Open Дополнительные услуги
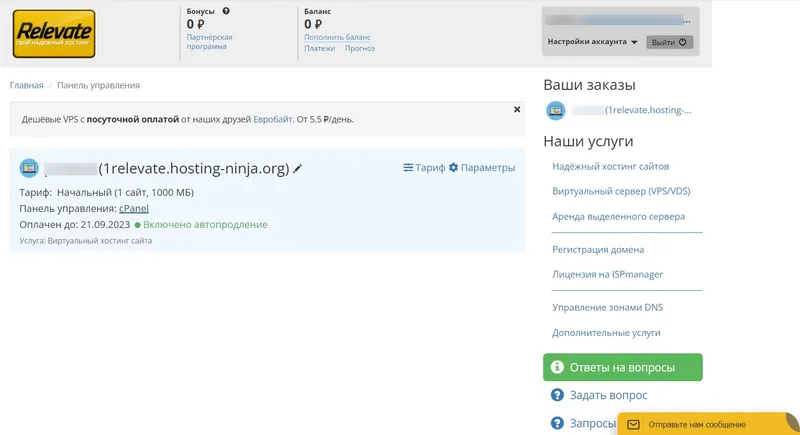Image resolution: width=800 pixels, height=435 pixels. [606, 332]
